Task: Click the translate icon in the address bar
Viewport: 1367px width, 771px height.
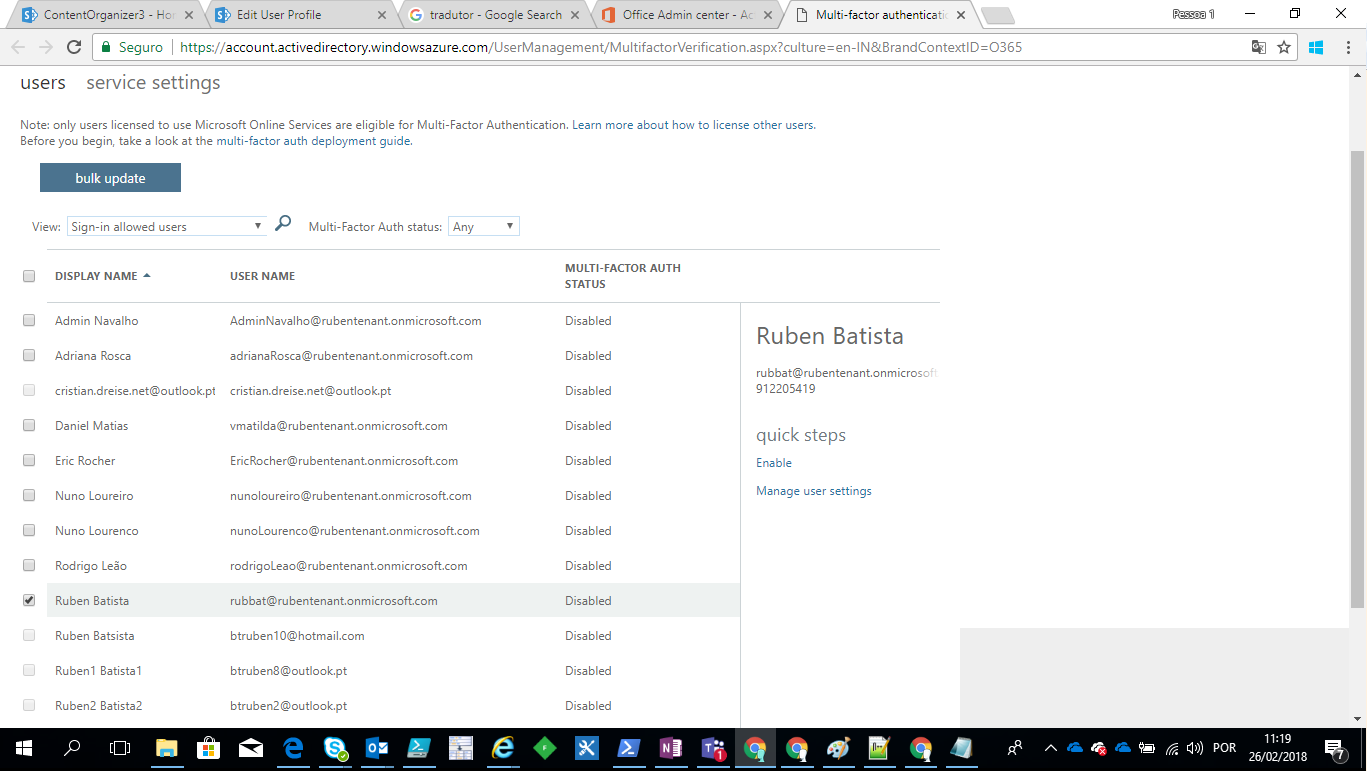Action: 1258,46
